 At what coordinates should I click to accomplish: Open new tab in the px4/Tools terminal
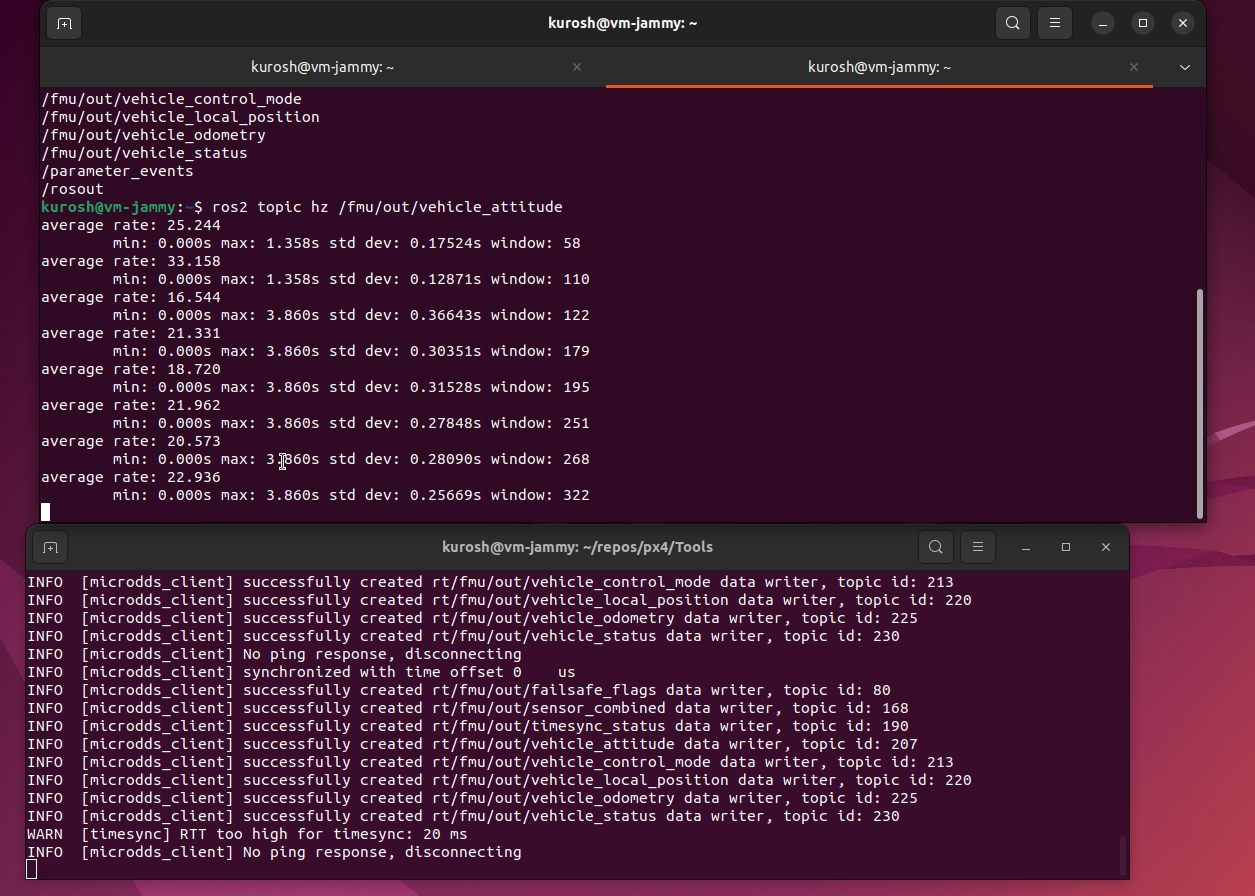point(51,547)
